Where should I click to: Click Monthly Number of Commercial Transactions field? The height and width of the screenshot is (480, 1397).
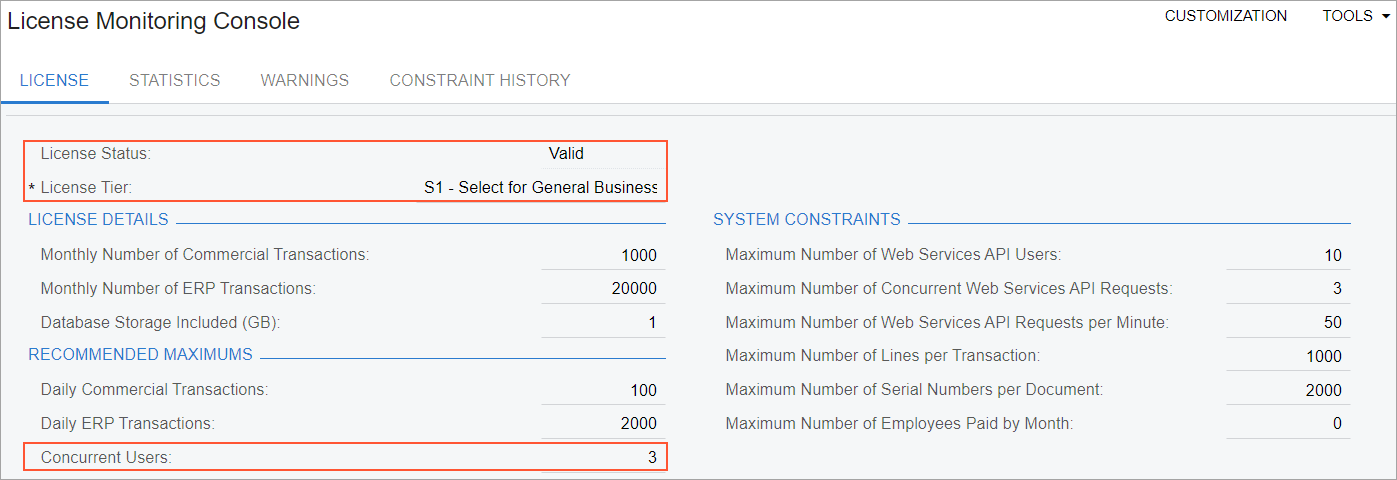(602, 255)
